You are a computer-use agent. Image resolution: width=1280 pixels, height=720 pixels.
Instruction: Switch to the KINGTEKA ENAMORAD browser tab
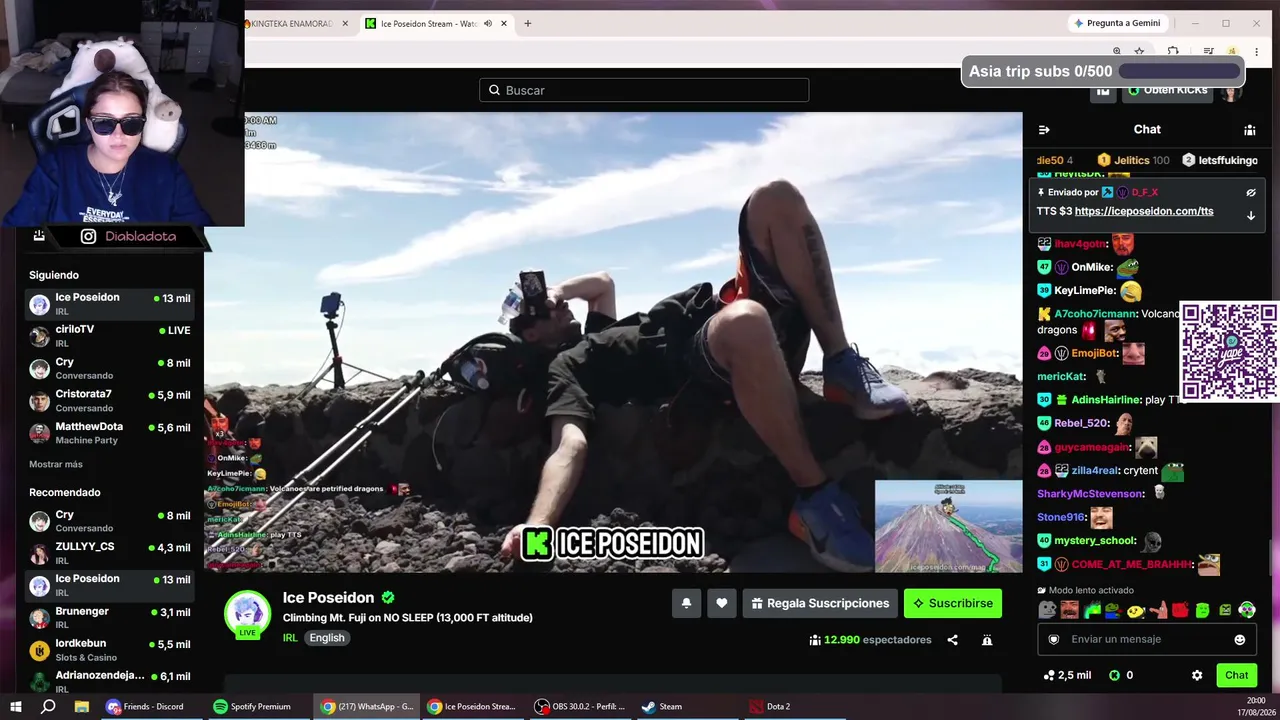tap(290, 24)
